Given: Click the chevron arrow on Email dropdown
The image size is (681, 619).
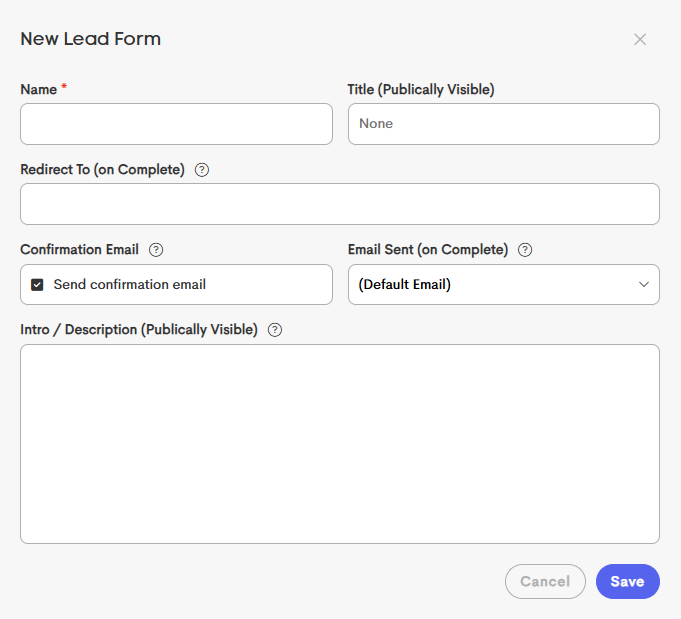Looking at the screenshot, I should pos(644,285).
